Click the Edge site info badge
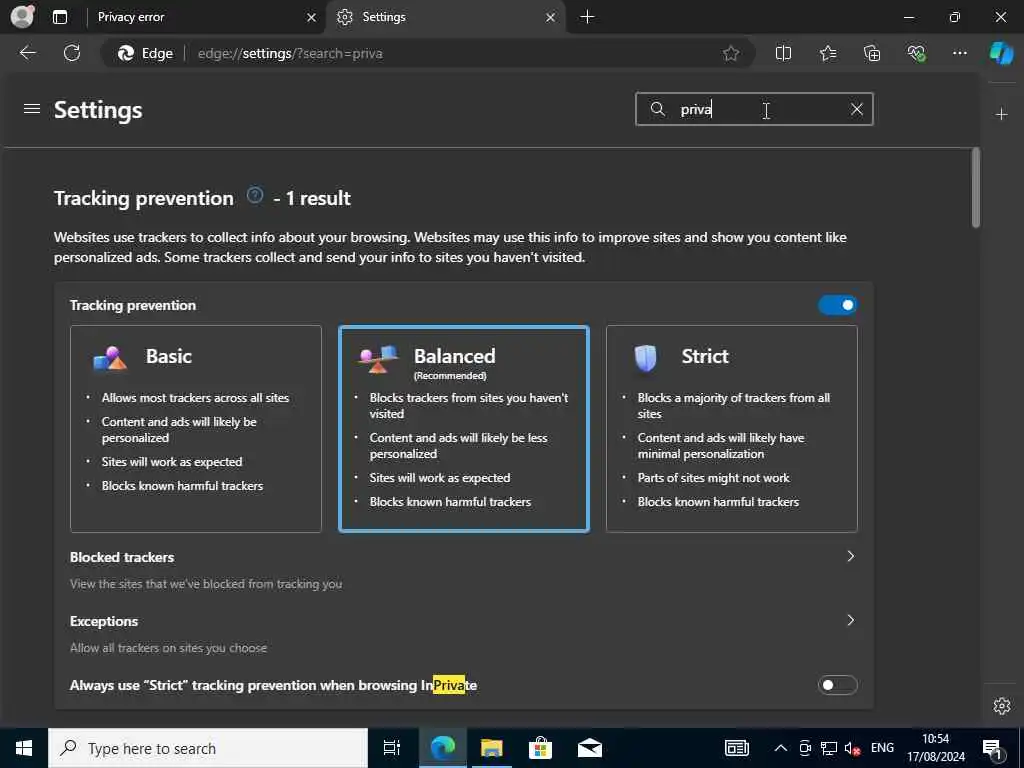 coord(146,54)
